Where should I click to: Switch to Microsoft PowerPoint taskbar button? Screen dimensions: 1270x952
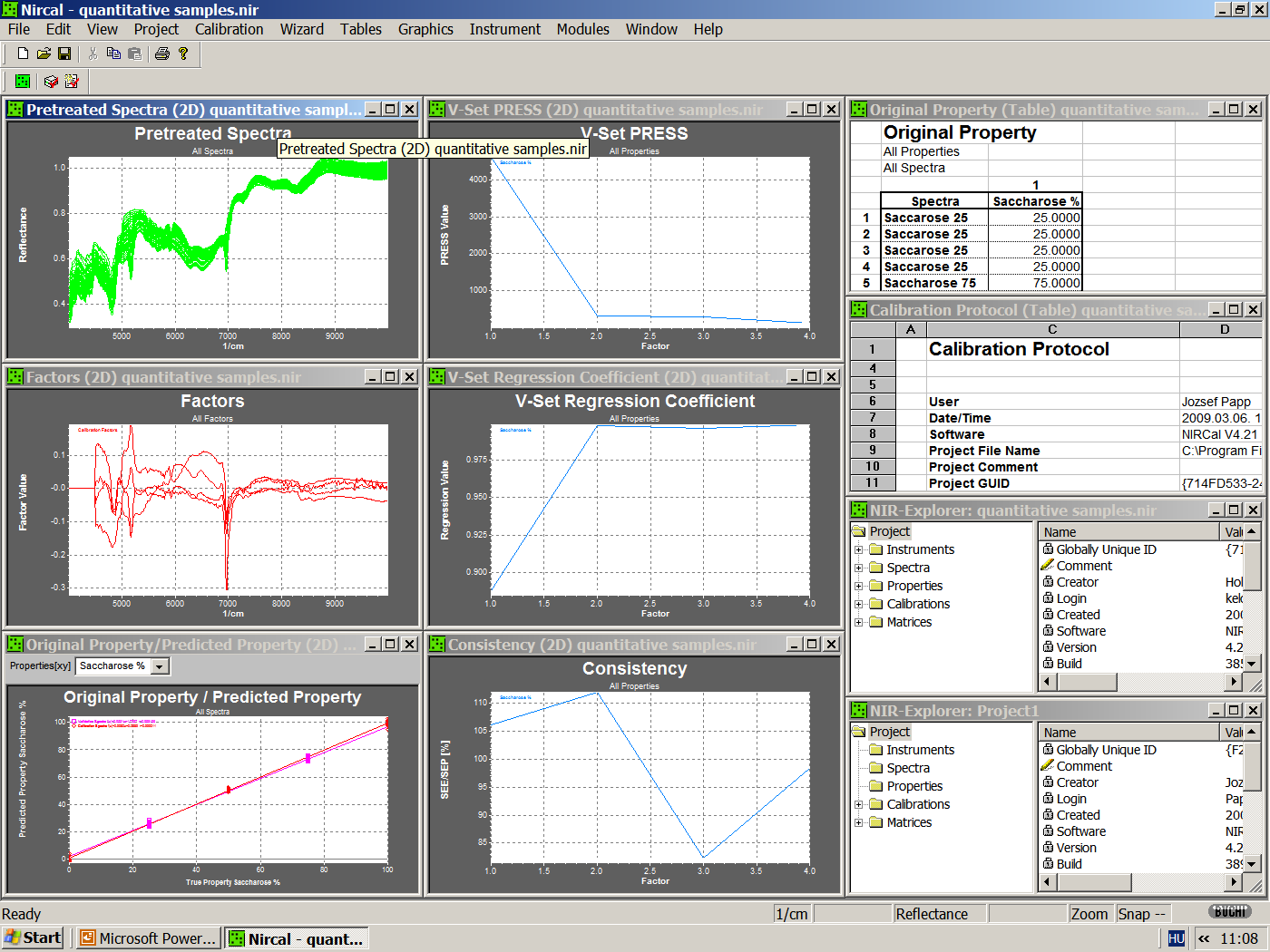[x=148, y=938]
